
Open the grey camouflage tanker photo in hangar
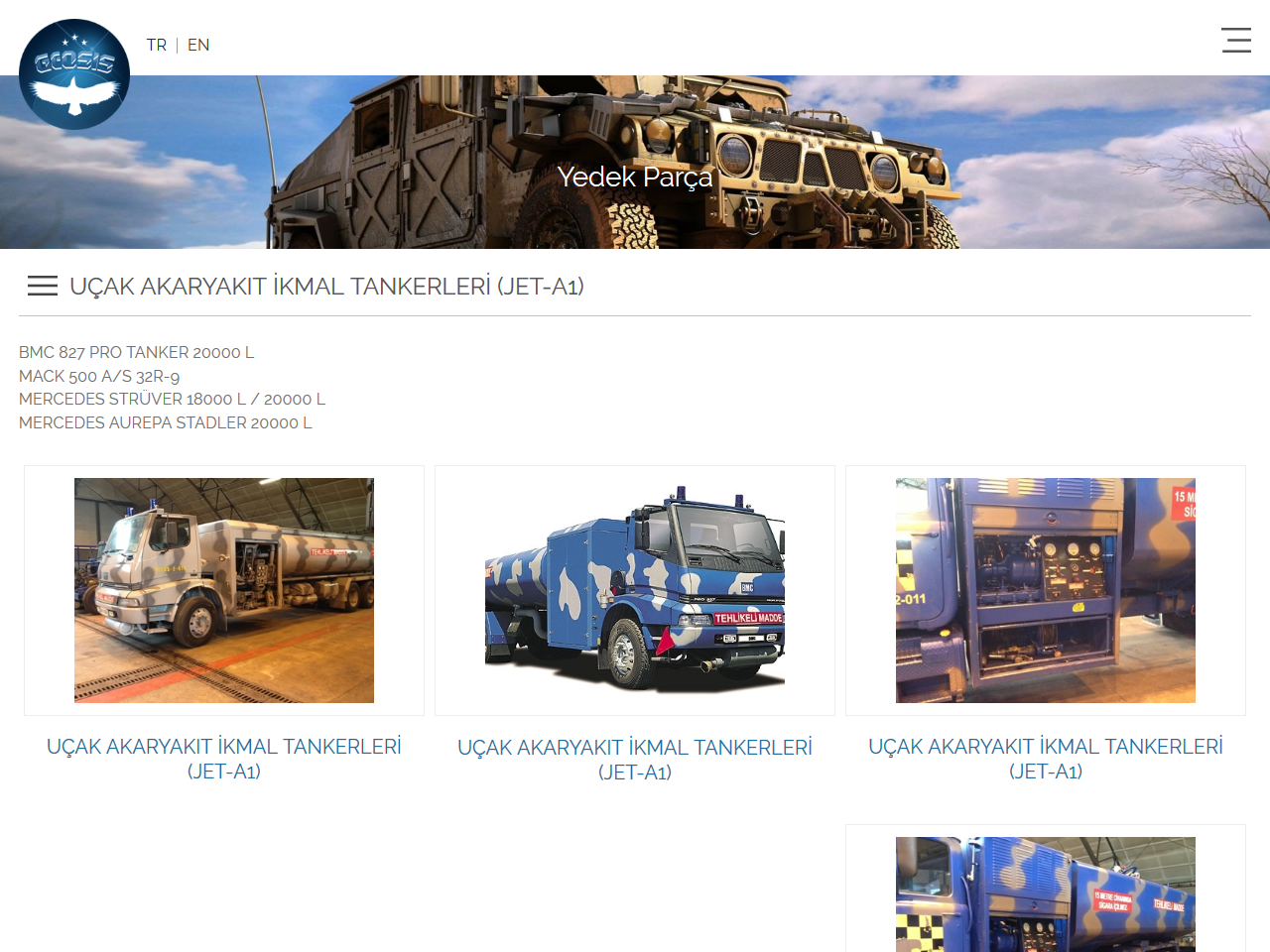(x=224, y=590)
